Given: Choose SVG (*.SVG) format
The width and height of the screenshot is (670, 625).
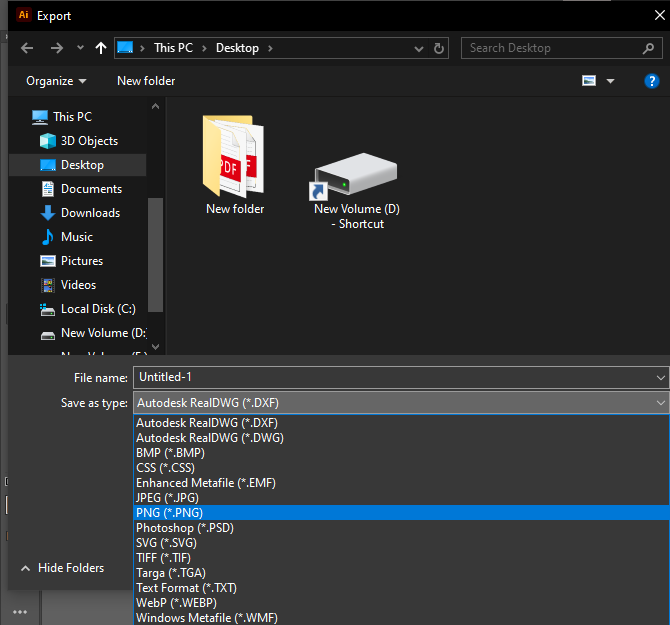Looking at the screenshot, I should (x=401, y=543).
